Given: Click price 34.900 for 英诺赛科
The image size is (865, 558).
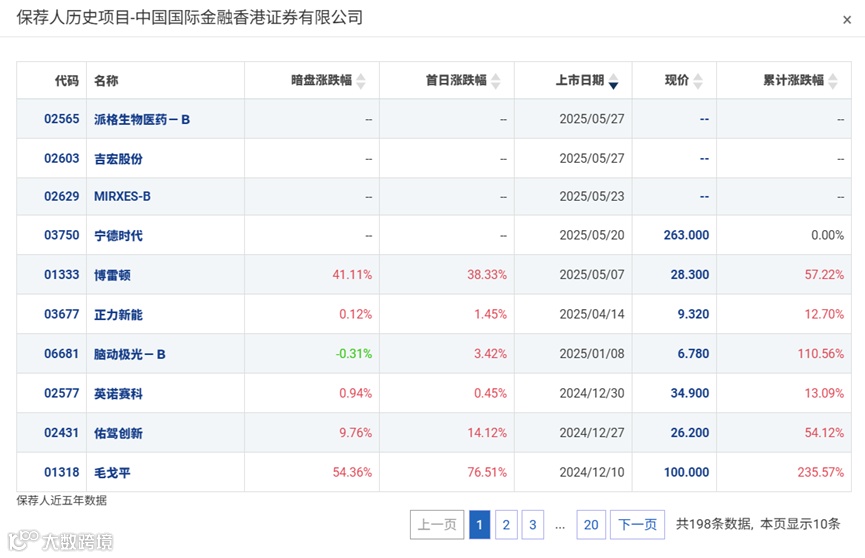Looking at the screenshot, I should (690, 393).
